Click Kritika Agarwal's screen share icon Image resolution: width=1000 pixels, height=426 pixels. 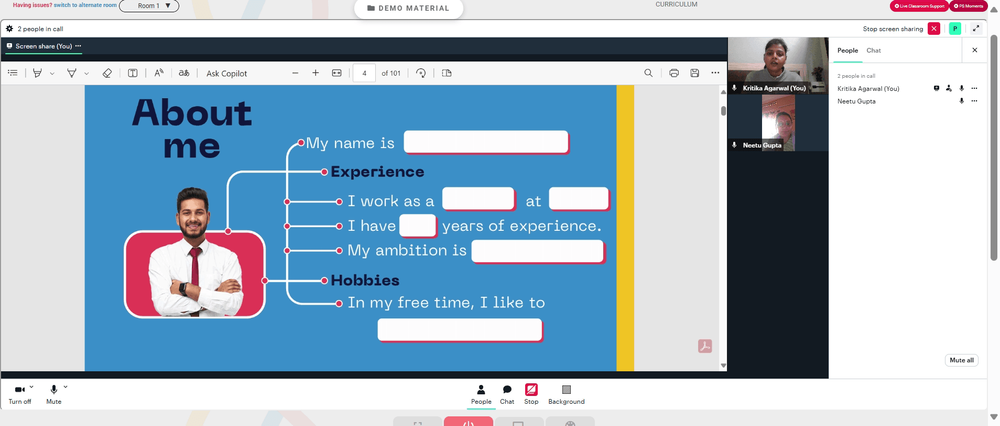[937, 89]
